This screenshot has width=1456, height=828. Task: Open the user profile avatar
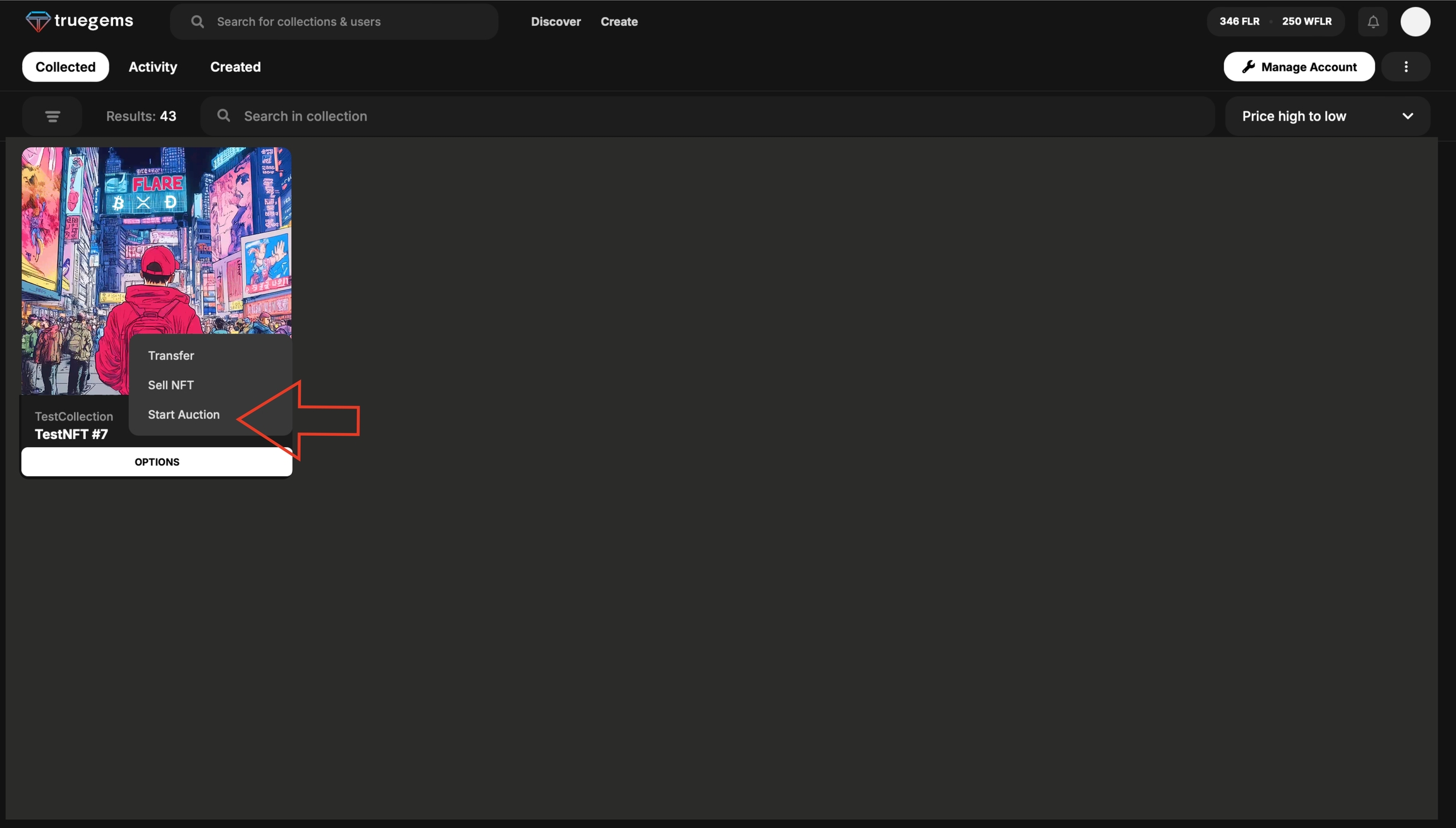(1415, 22)
